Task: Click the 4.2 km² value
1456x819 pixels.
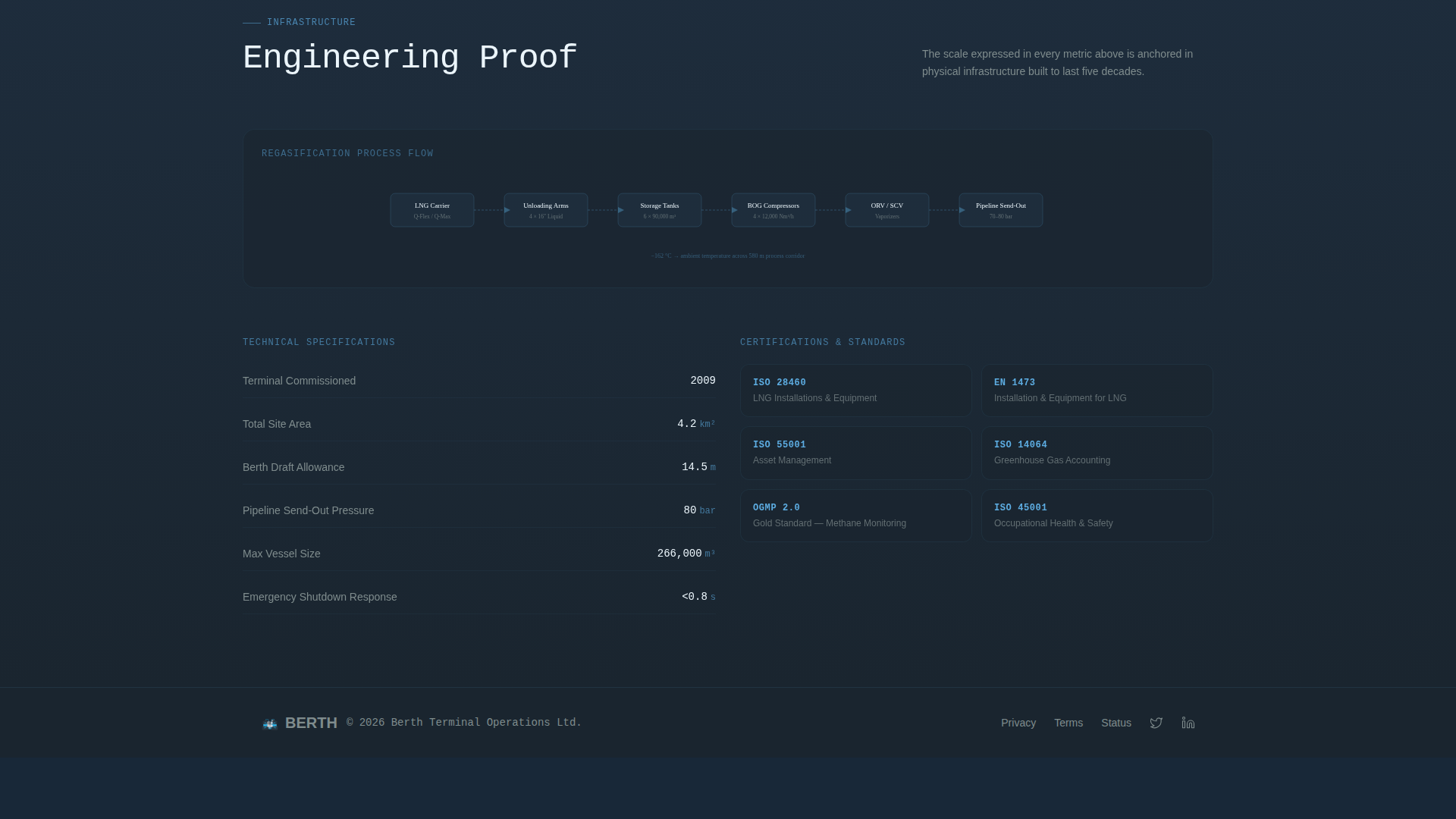Action: 696,424
